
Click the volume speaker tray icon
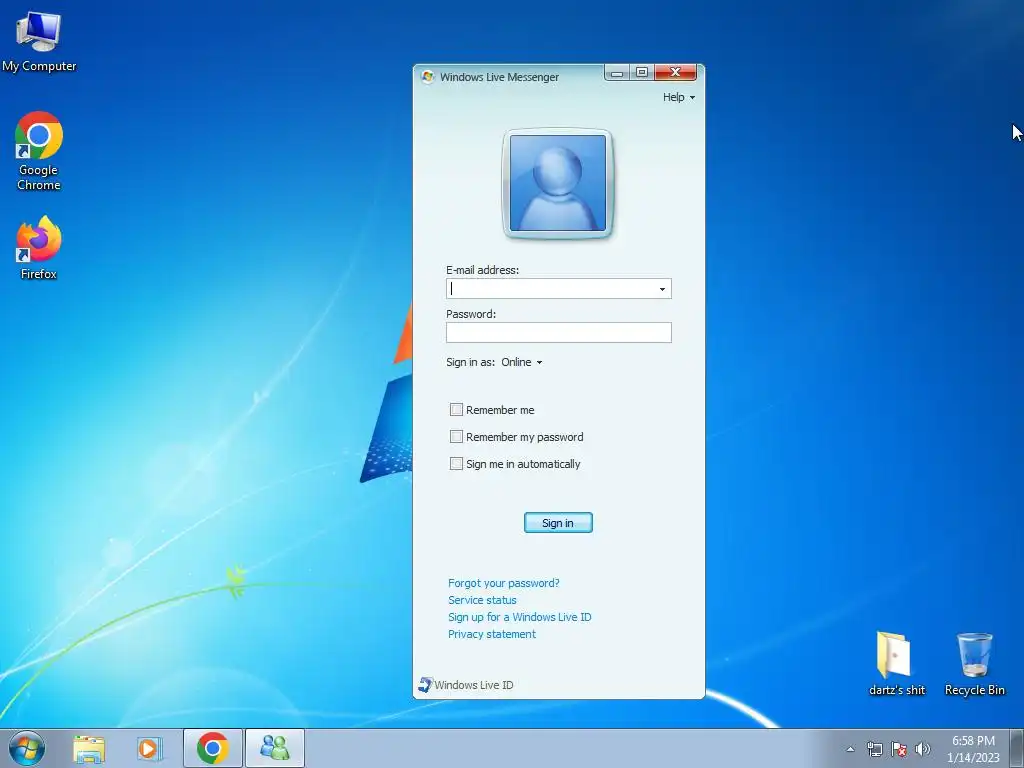click(x=922, y=750)
